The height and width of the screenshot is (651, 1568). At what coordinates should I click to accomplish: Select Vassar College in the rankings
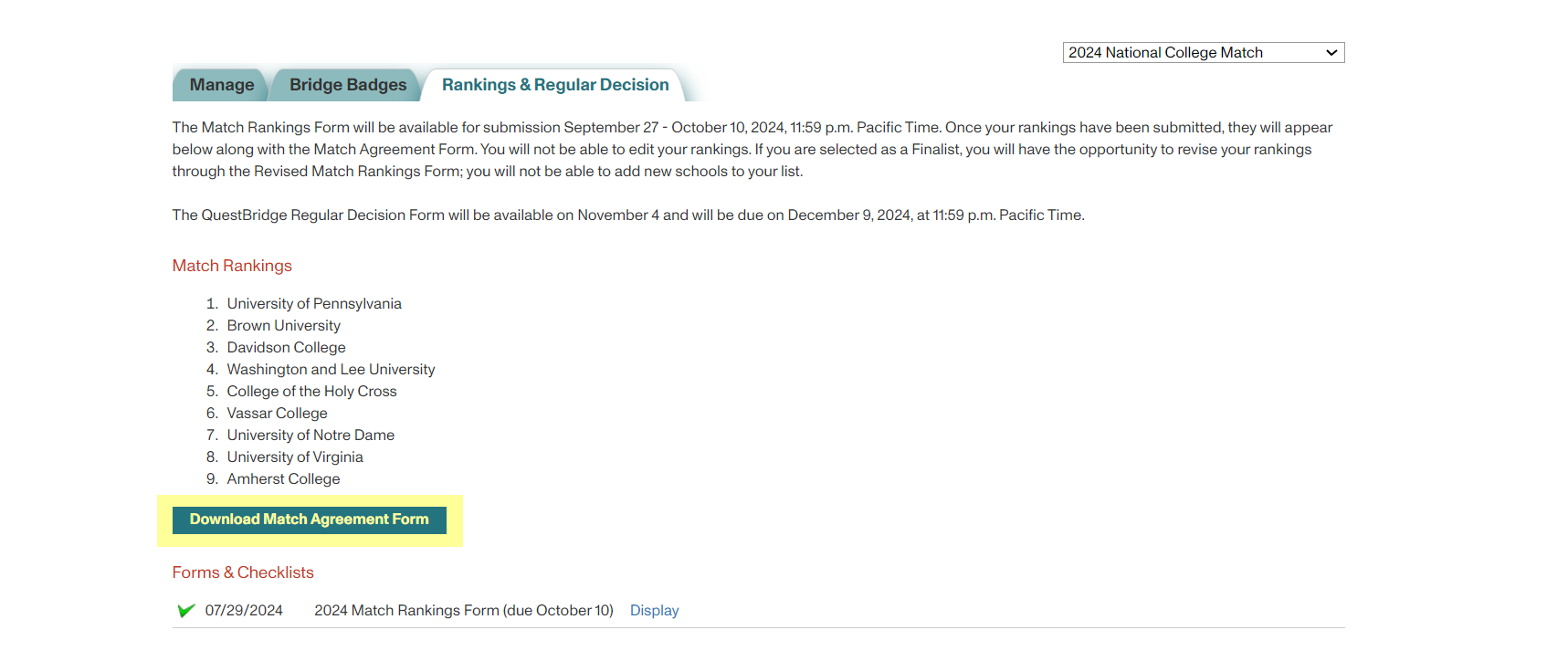[x=277, y=413]
